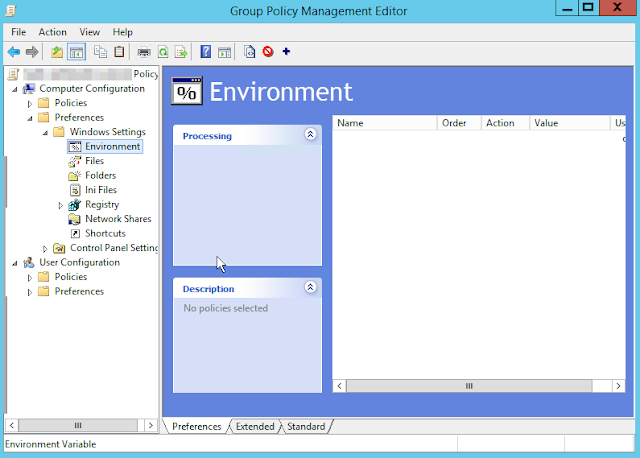Click the Help question mark toolbar icon

click(x=206, y=52)
